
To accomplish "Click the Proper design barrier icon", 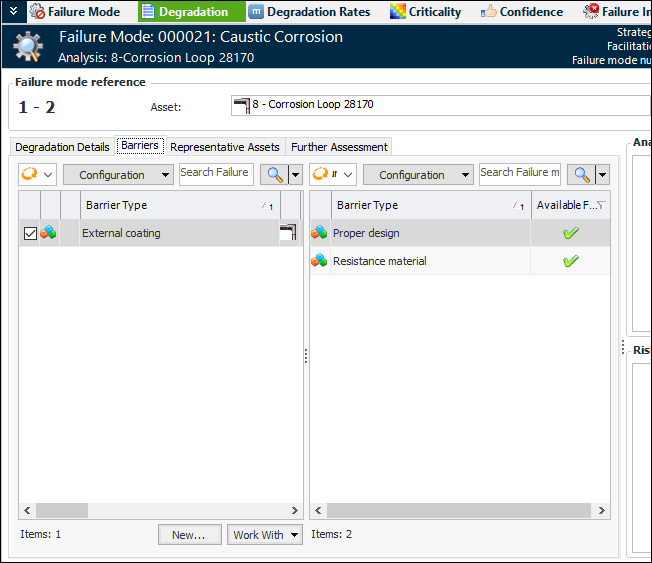I will pos(319,232).
